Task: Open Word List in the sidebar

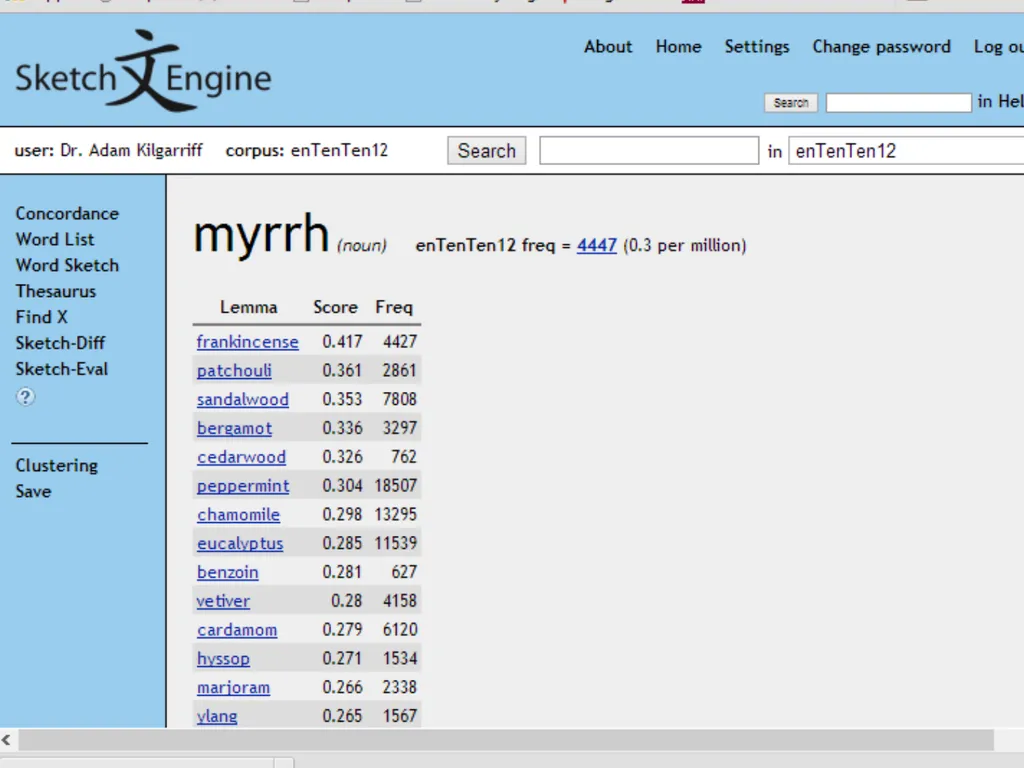Action: pos(55,239)
